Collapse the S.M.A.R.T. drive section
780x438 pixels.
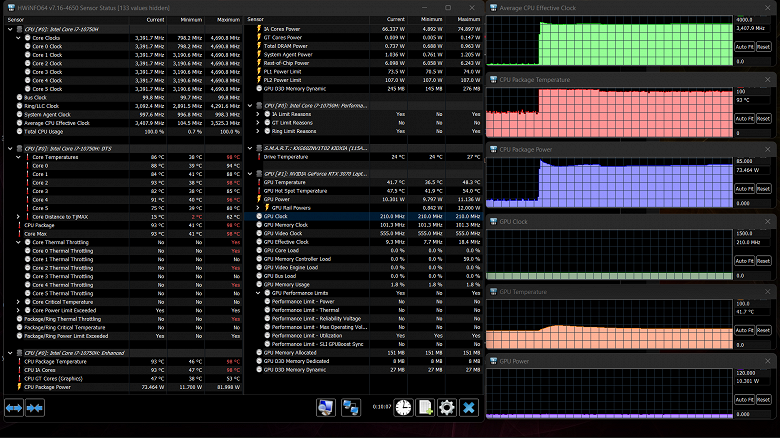pos(250,148)
